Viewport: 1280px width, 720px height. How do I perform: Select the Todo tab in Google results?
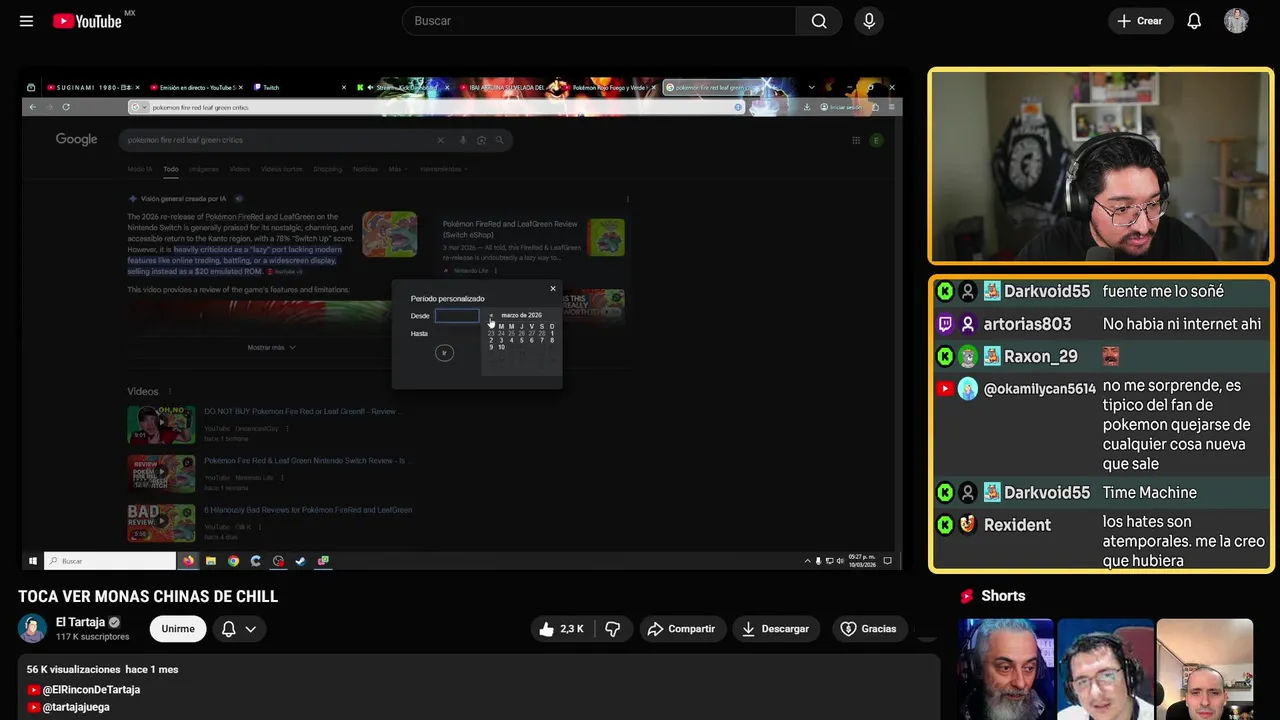tap(171, 169)
